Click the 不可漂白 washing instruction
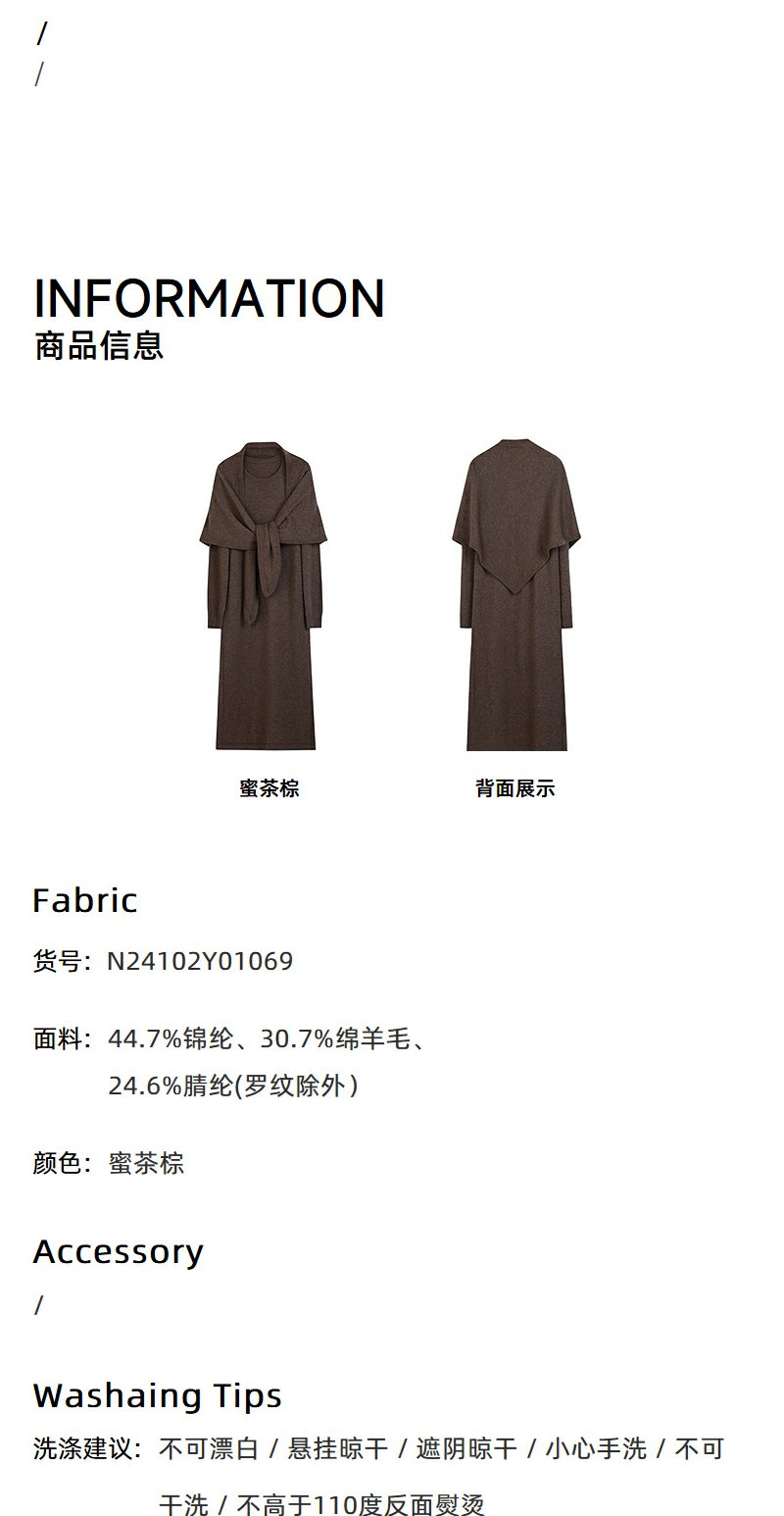This screenshot has width=784, height=1516. [209, 1449]
